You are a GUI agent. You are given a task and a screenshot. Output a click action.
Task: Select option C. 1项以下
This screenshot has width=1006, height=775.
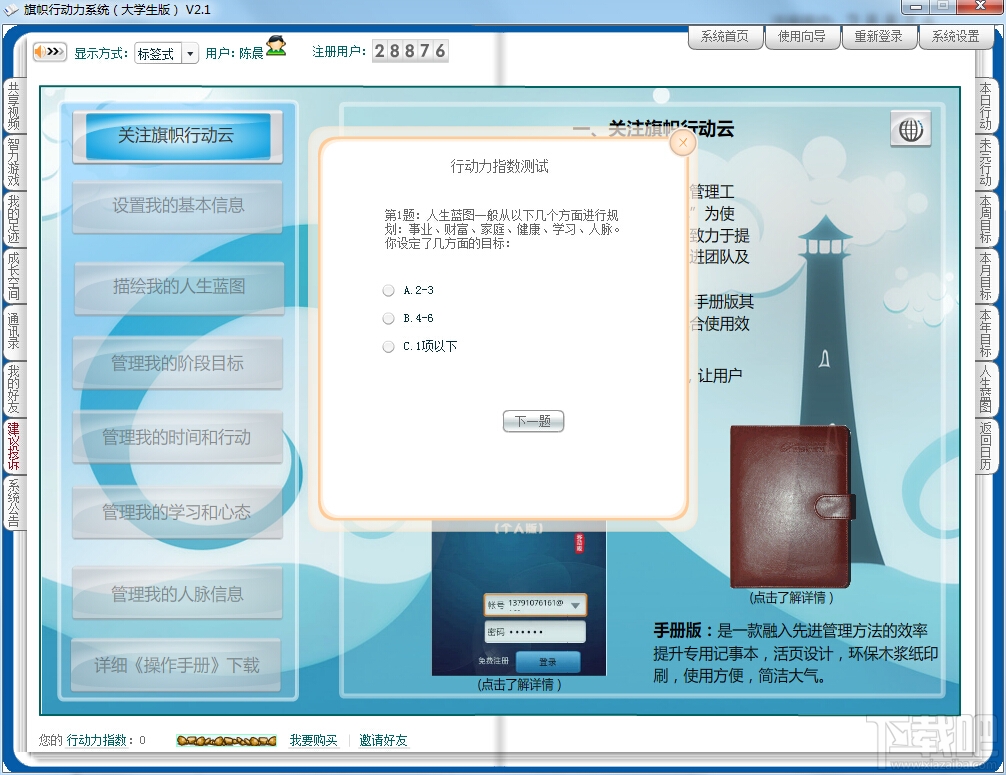tap(388, 346)
